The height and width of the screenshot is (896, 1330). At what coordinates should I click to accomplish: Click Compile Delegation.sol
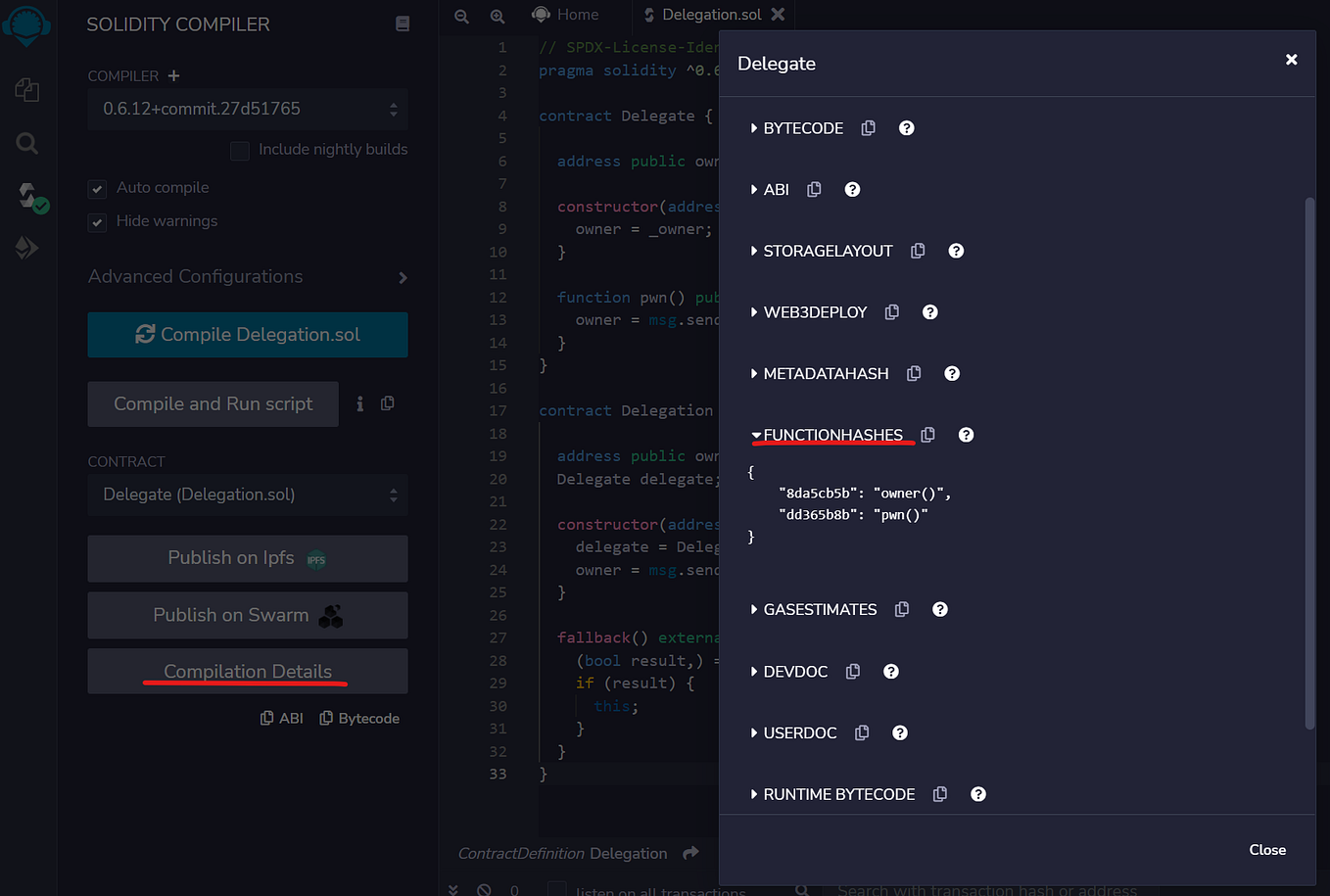pyautogui.click(x=247, y=334)
